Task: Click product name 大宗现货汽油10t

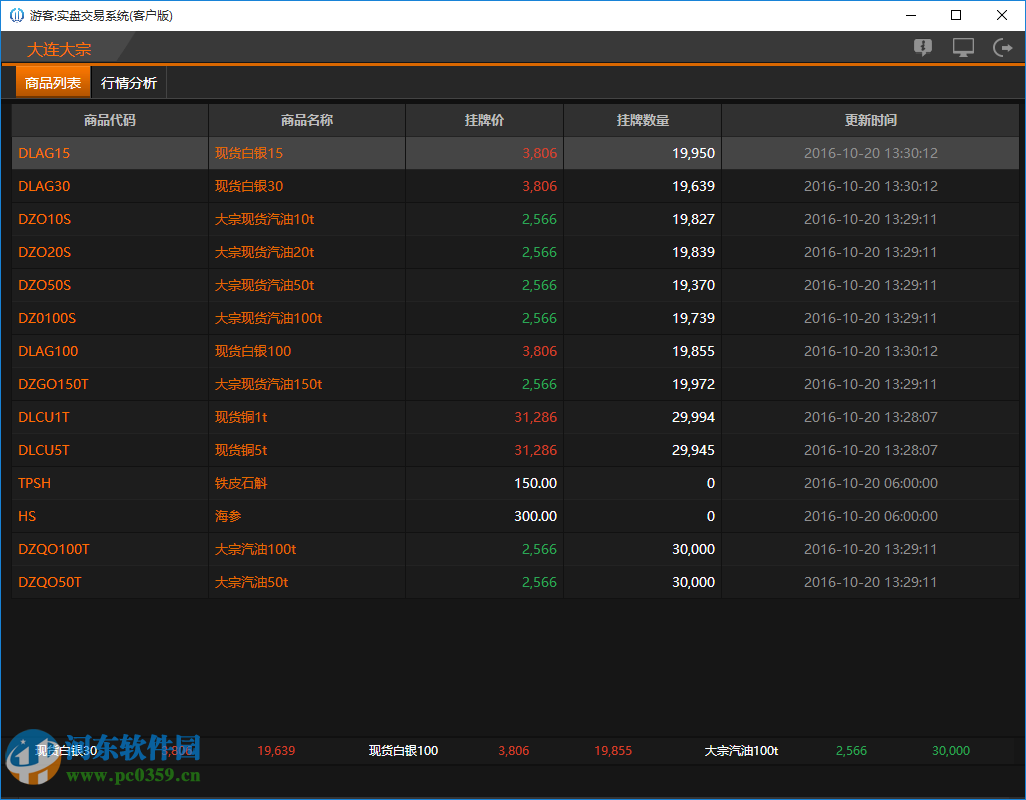Action: click(264, 219)
